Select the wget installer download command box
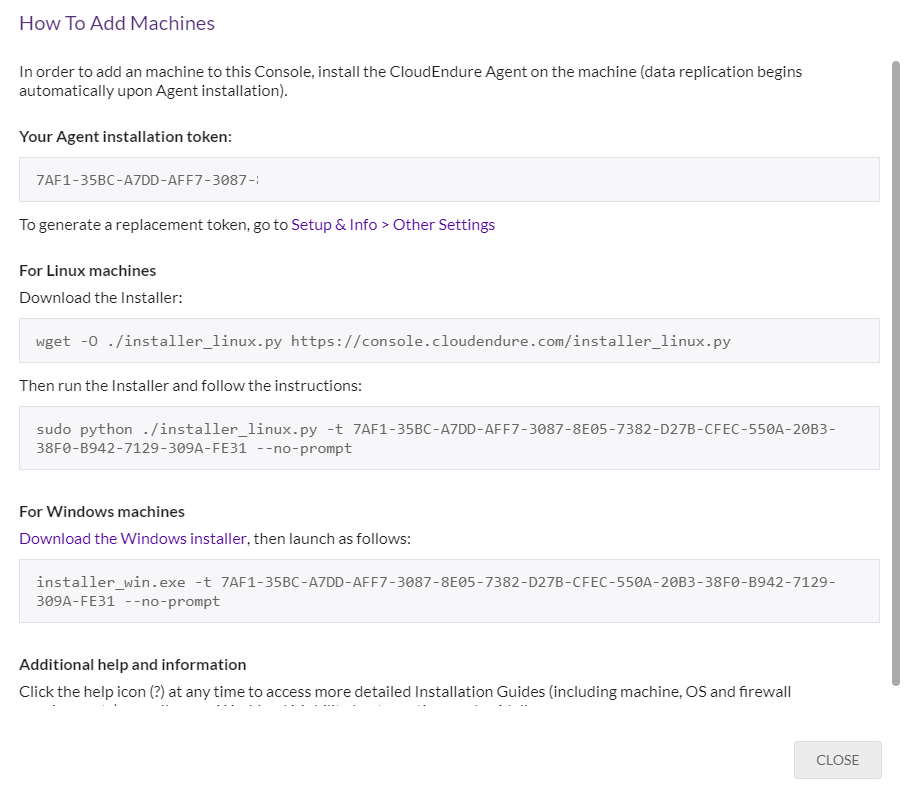This screenshot has height=792, width=911. [x=449, y=341]
